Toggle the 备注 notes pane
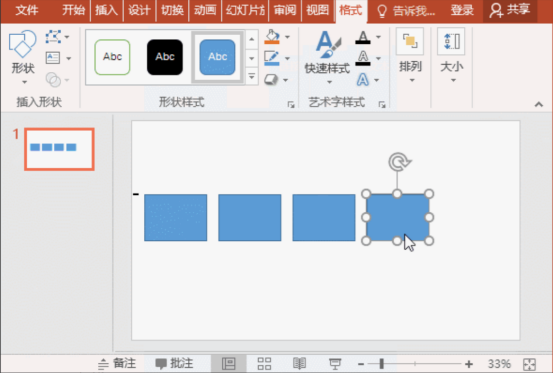 point(117,363)
